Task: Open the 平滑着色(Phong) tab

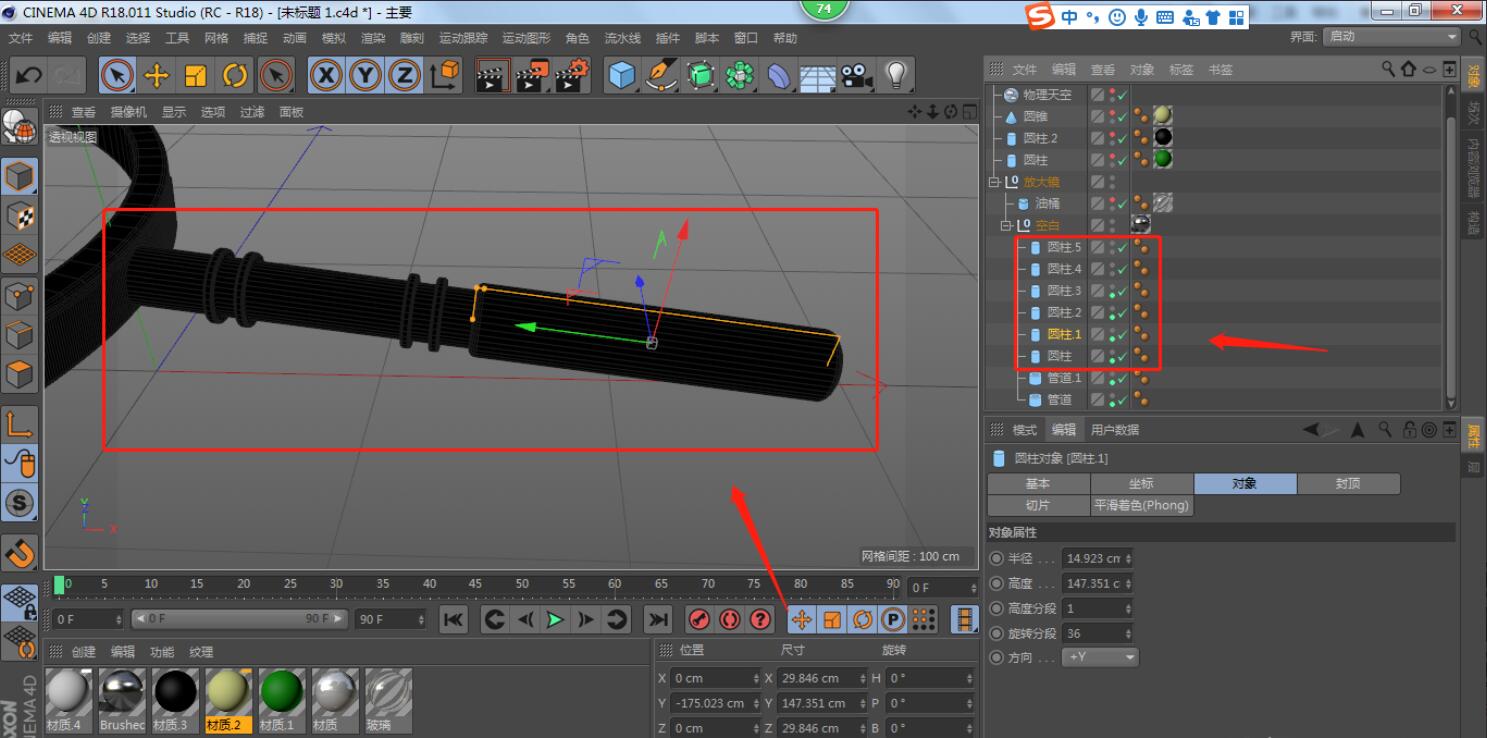Action: [1142, 506]
